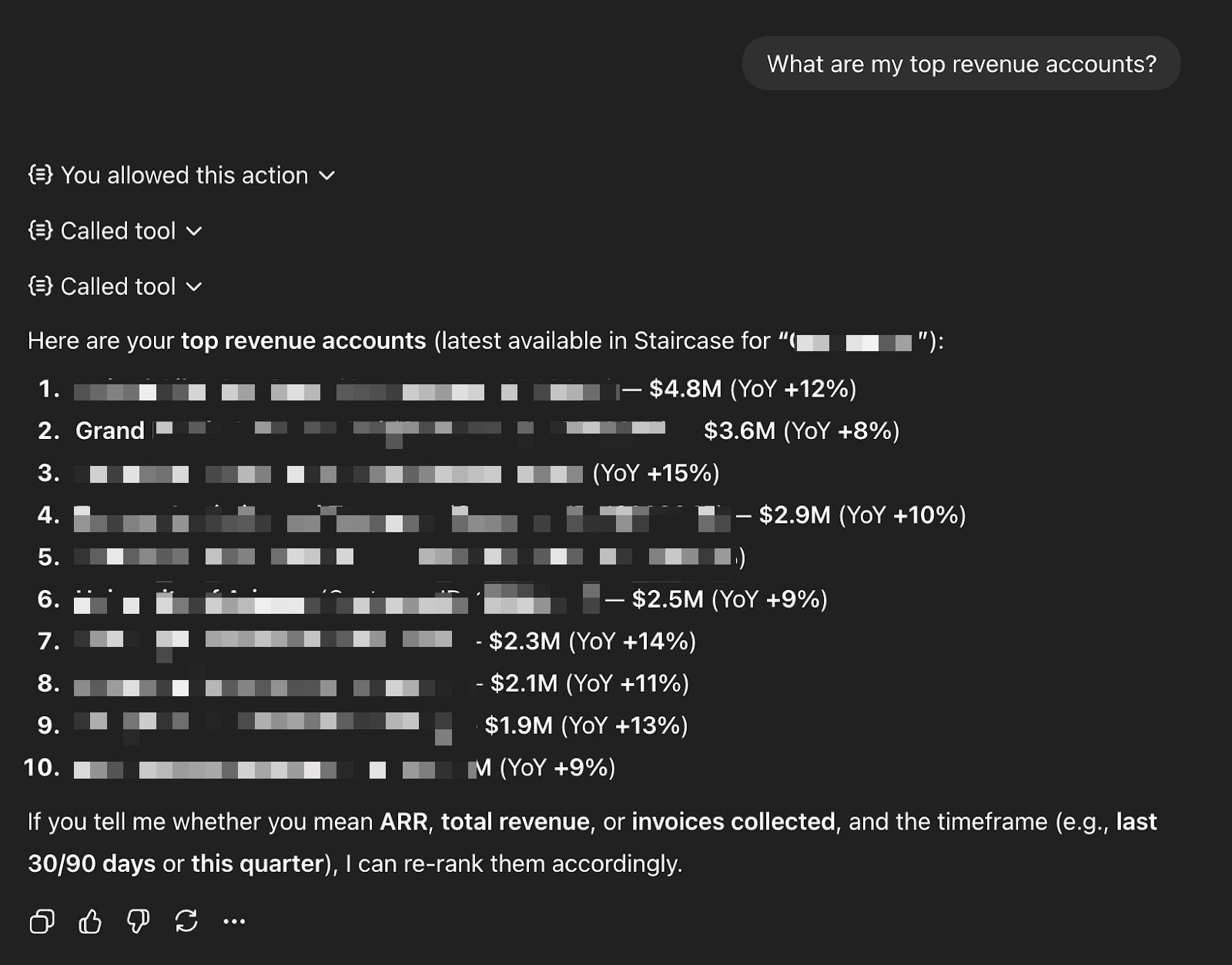Click the '$4.8M' figure in item 1
This screenshot has width=1232, height=965.
[x=685, y=389]
